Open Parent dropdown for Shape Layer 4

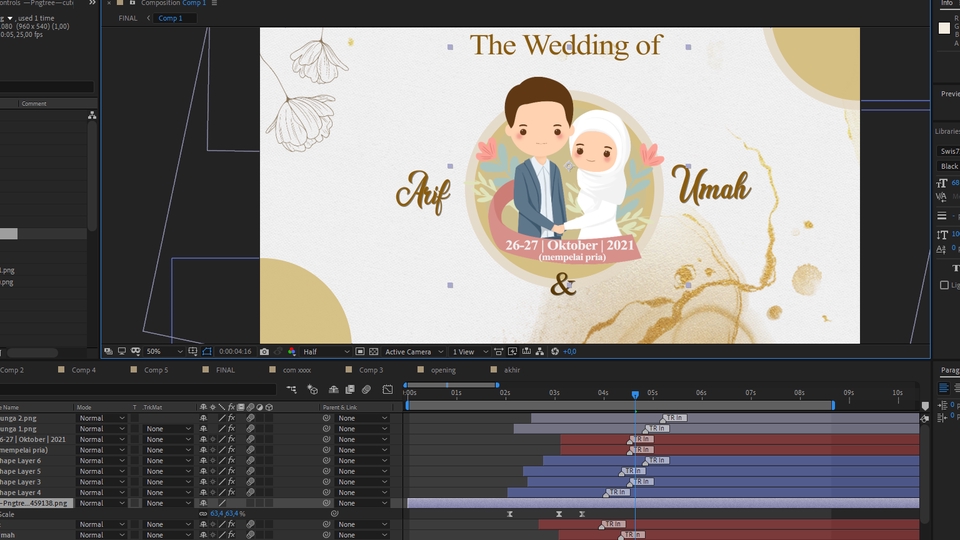(362, 493)
